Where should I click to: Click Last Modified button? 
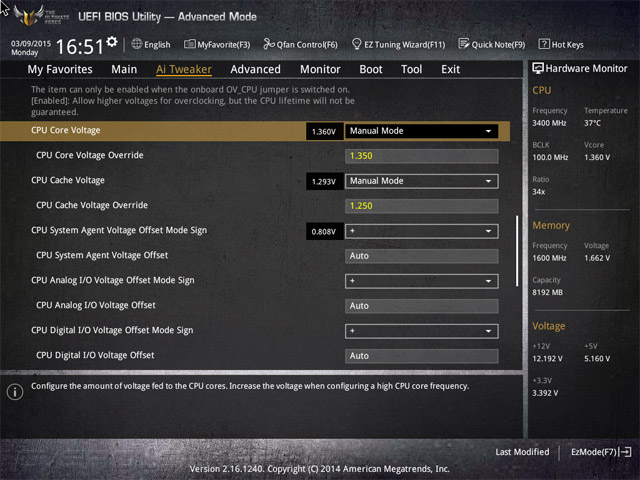point(522,452)
